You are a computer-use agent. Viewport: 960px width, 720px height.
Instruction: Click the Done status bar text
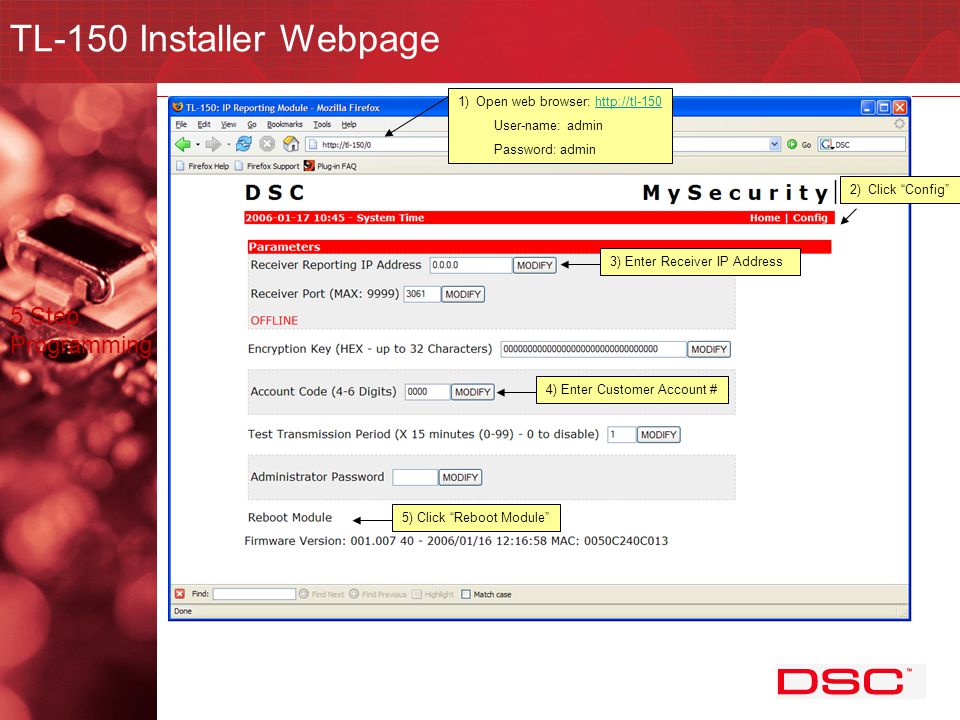click(182, 611)
